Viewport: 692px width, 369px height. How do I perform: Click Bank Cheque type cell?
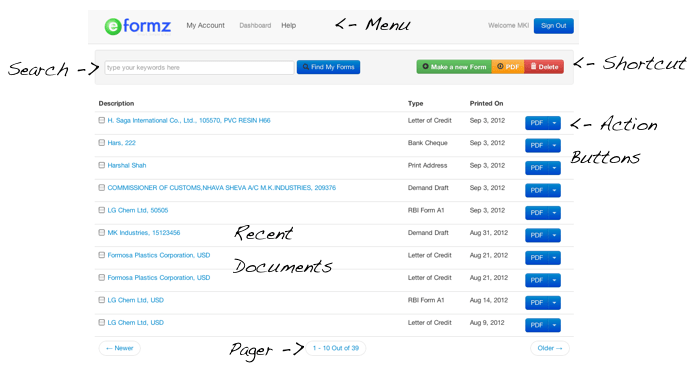tap(428, 143)
